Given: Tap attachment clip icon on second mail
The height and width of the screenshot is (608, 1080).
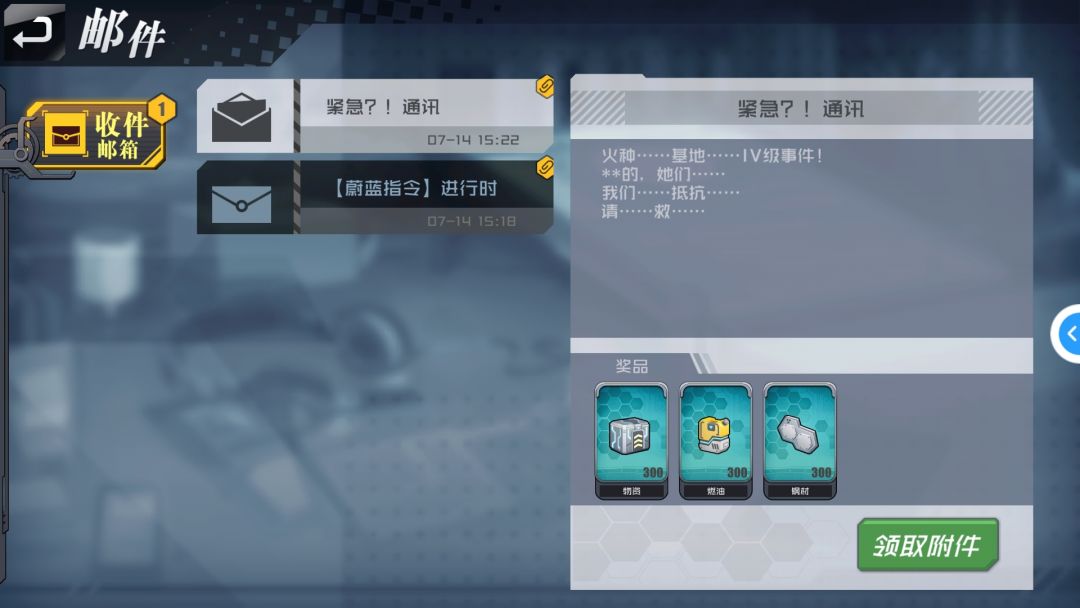Looking at the screenshot, I should pyautogui.click(x=545, y=167).
